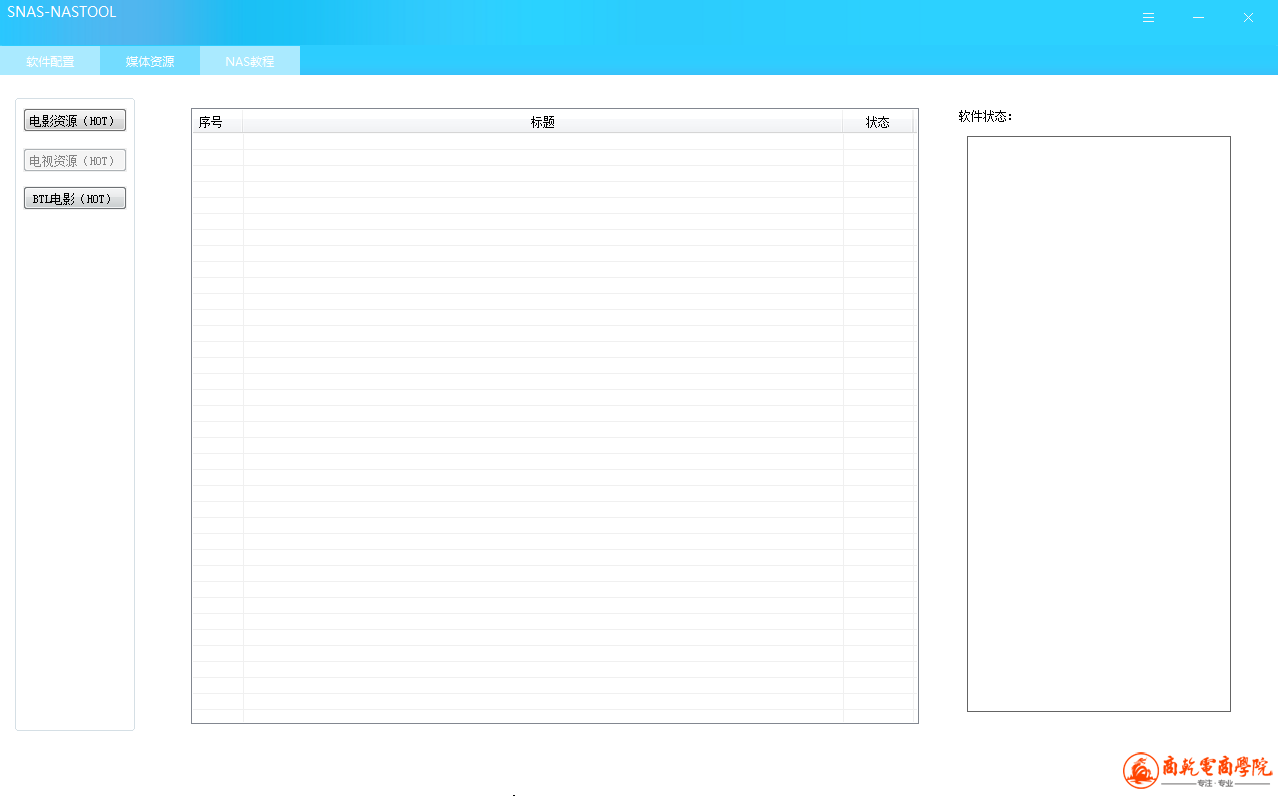
Task: Click the 状态 column header
Action: pyautogui.click(x=877, y=122)
